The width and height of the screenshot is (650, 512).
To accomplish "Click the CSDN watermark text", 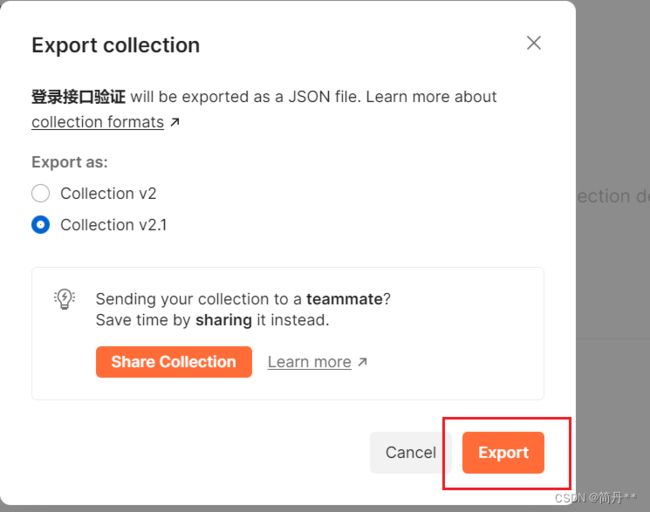I will [x=595, y=497].
